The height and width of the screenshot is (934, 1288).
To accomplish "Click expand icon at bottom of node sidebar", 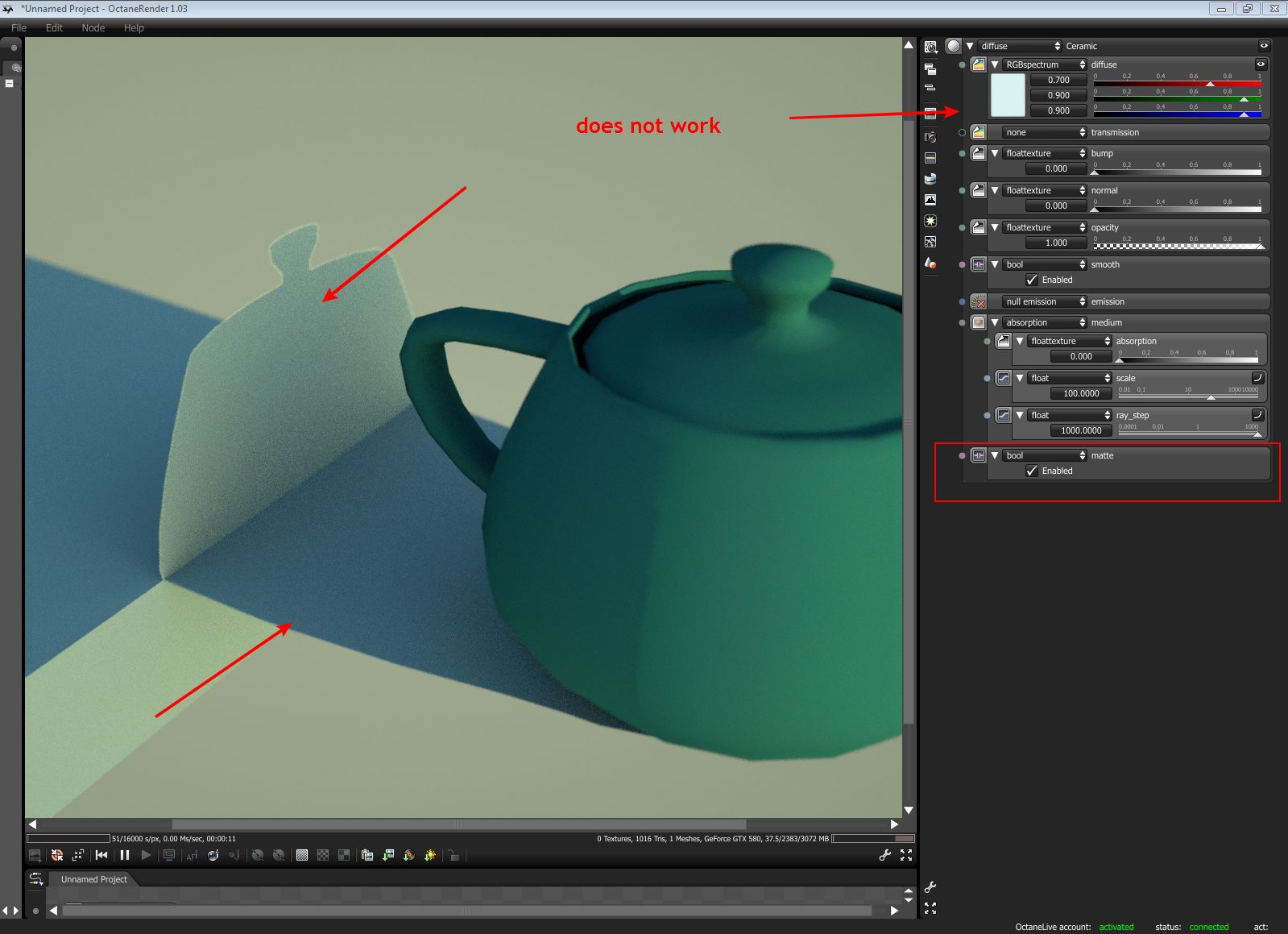I will click(930, 908).
